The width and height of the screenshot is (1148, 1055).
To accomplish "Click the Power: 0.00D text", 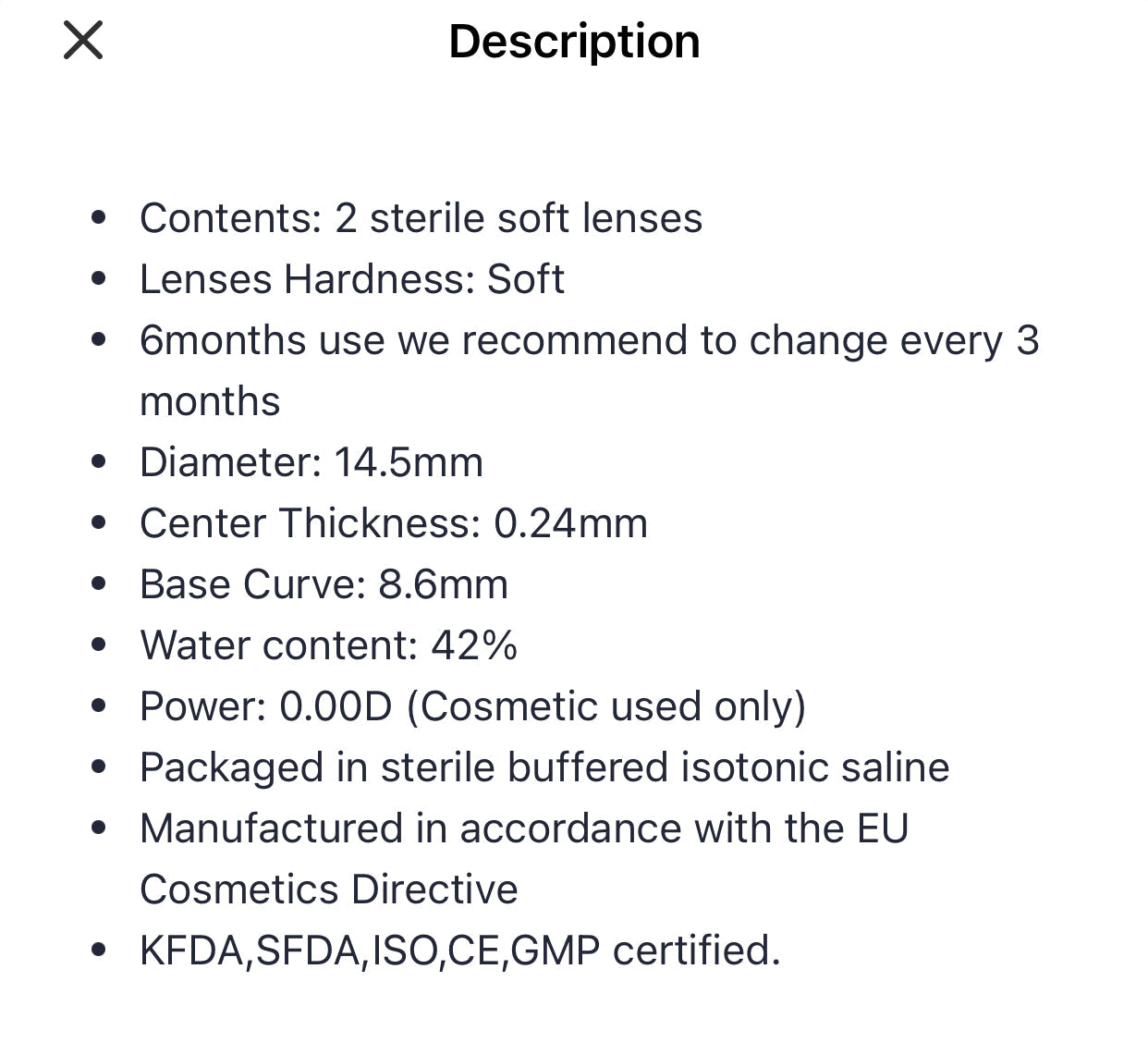I will click(x=266, y=706).
